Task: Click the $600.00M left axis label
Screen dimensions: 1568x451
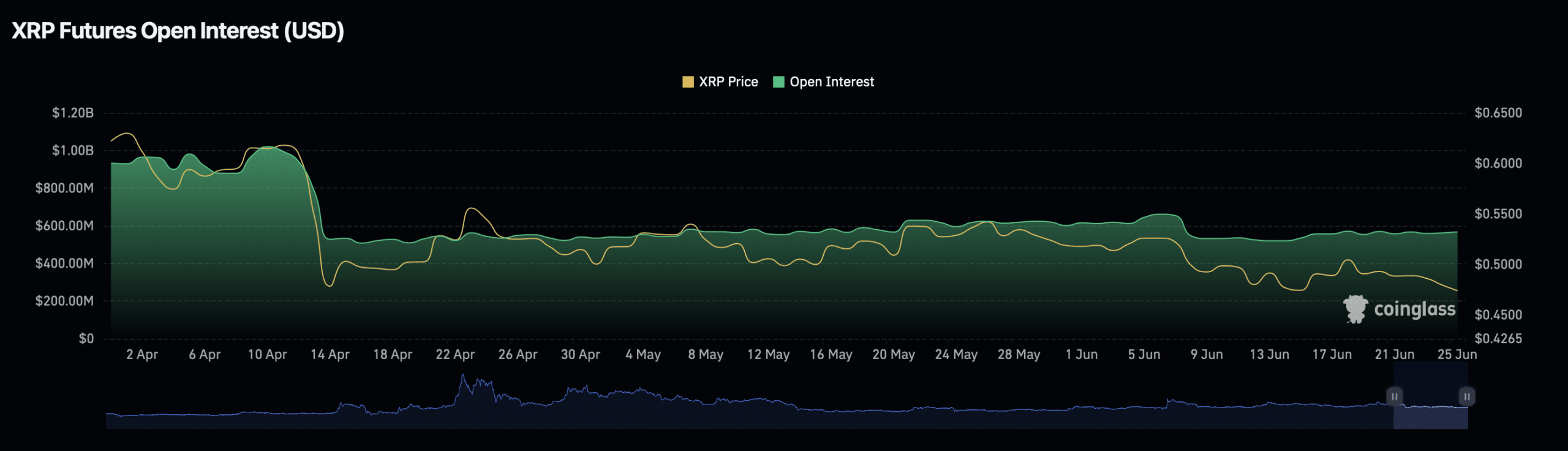Action: [64, 225]
